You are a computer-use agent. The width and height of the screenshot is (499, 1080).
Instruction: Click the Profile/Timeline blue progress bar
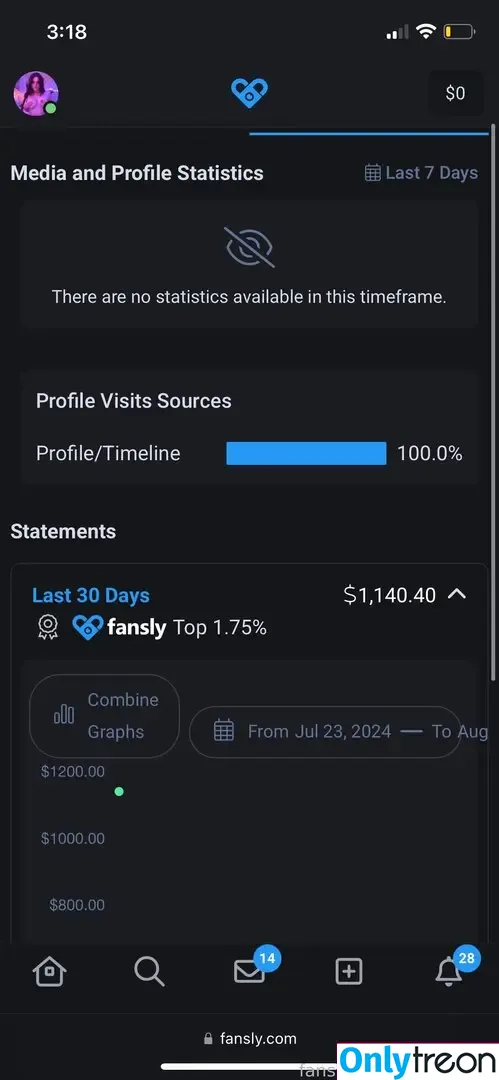click(x=306, y=453)
